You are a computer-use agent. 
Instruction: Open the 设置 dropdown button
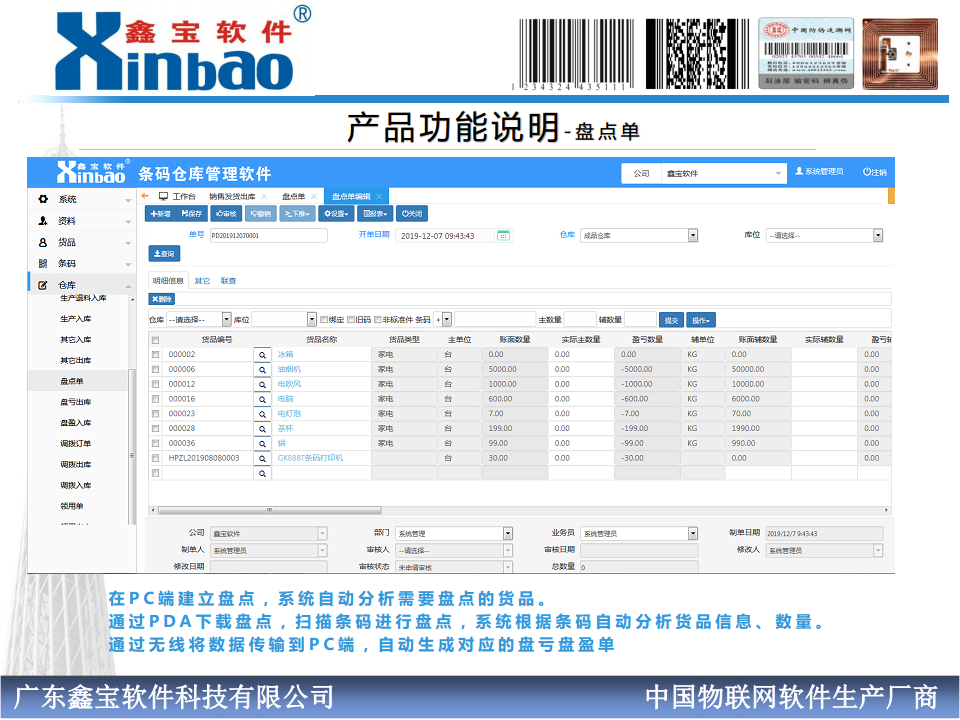(336, 214)
